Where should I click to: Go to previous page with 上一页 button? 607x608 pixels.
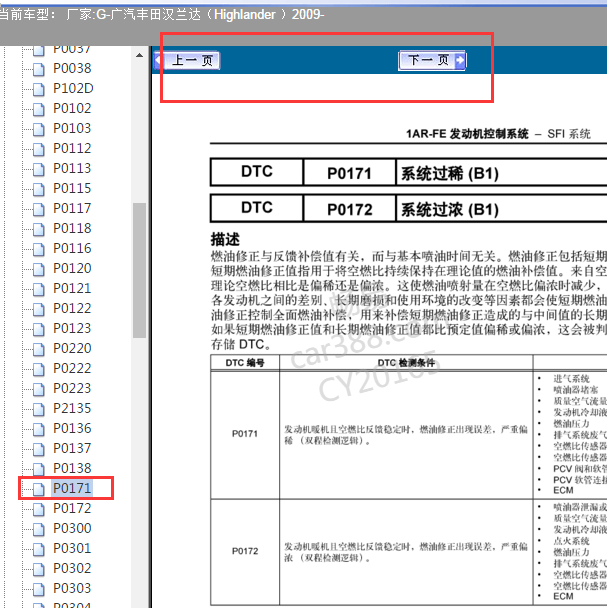187,60
